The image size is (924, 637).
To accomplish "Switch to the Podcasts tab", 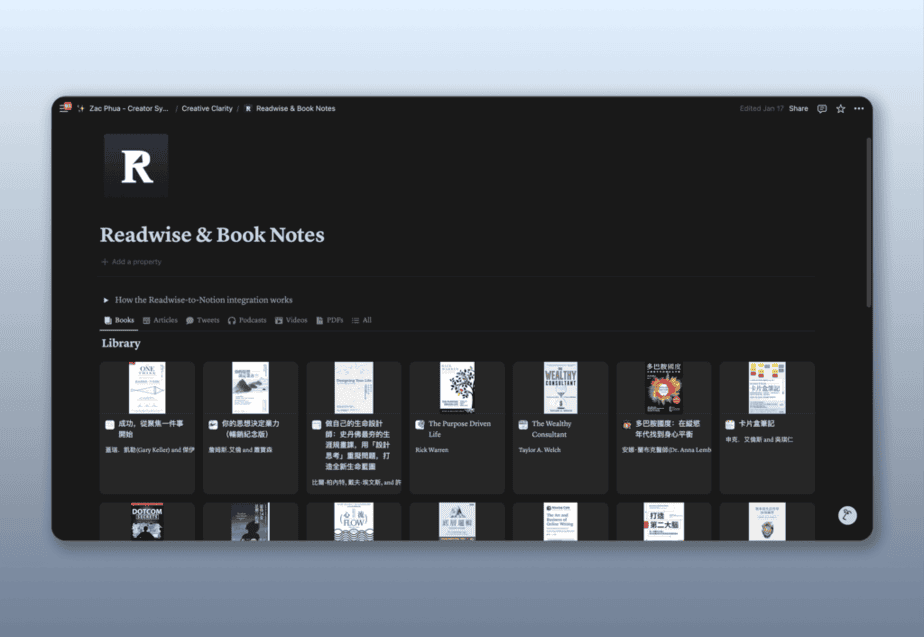I will point(247,320).
